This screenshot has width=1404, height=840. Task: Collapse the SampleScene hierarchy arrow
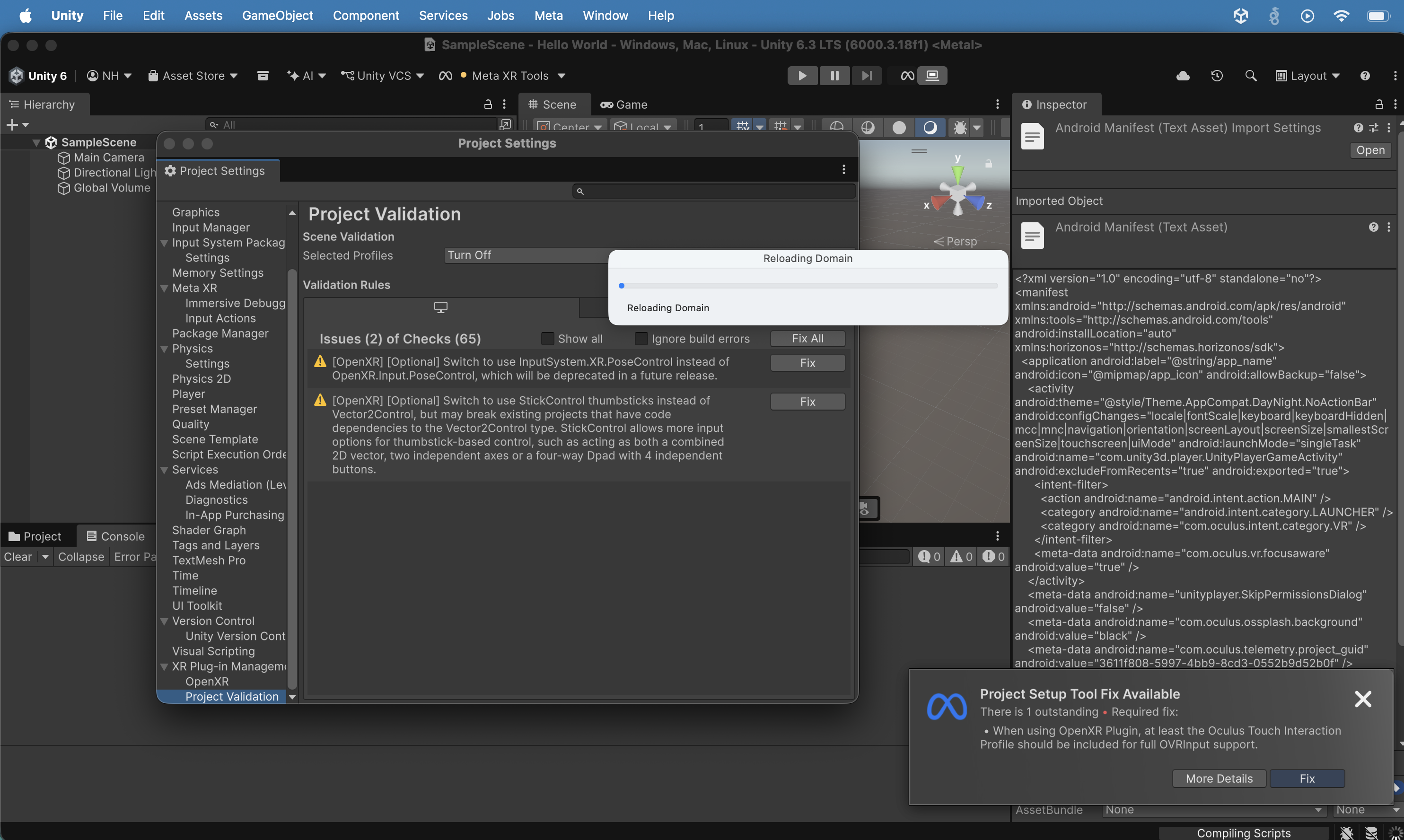click(x=36, y=143)
